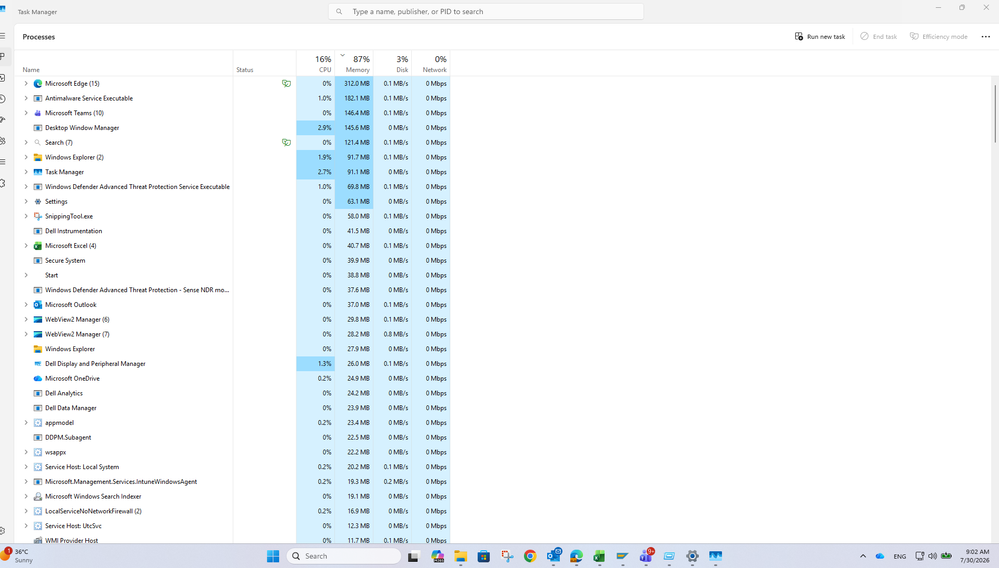Viewport: 999px width, 568px height.
Task: Open the navigation hamburger menu
Action: 3,36
